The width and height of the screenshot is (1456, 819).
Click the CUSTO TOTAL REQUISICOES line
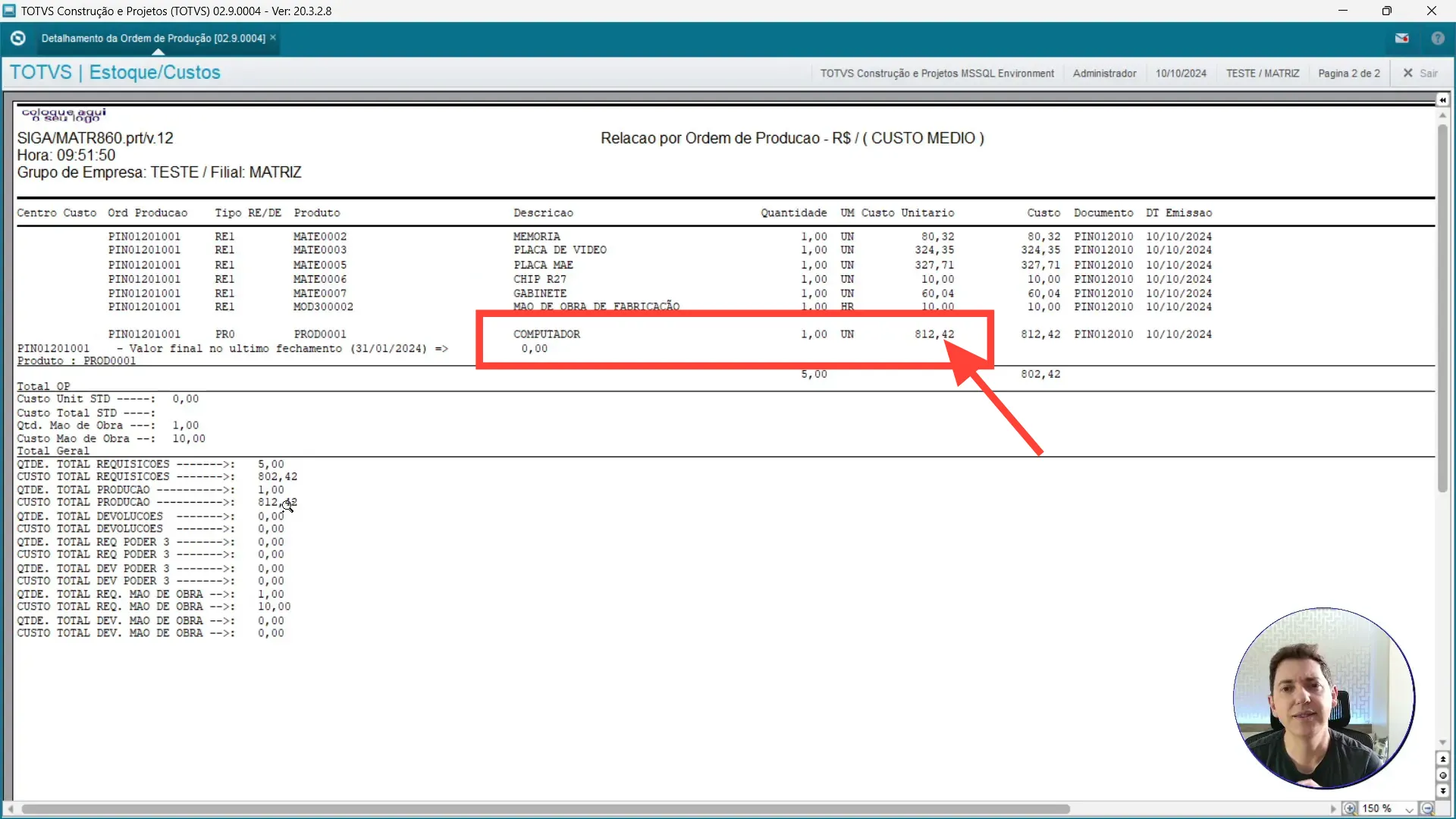tap(157, 477)
